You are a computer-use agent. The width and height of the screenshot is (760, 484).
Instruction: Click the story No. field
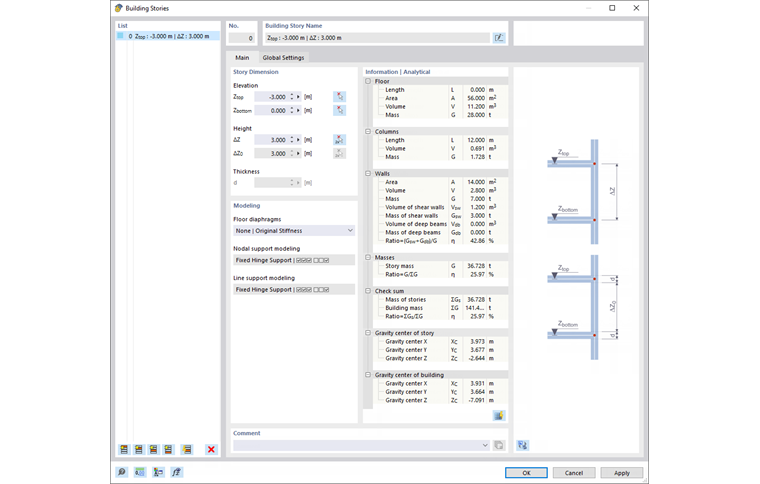241,38
